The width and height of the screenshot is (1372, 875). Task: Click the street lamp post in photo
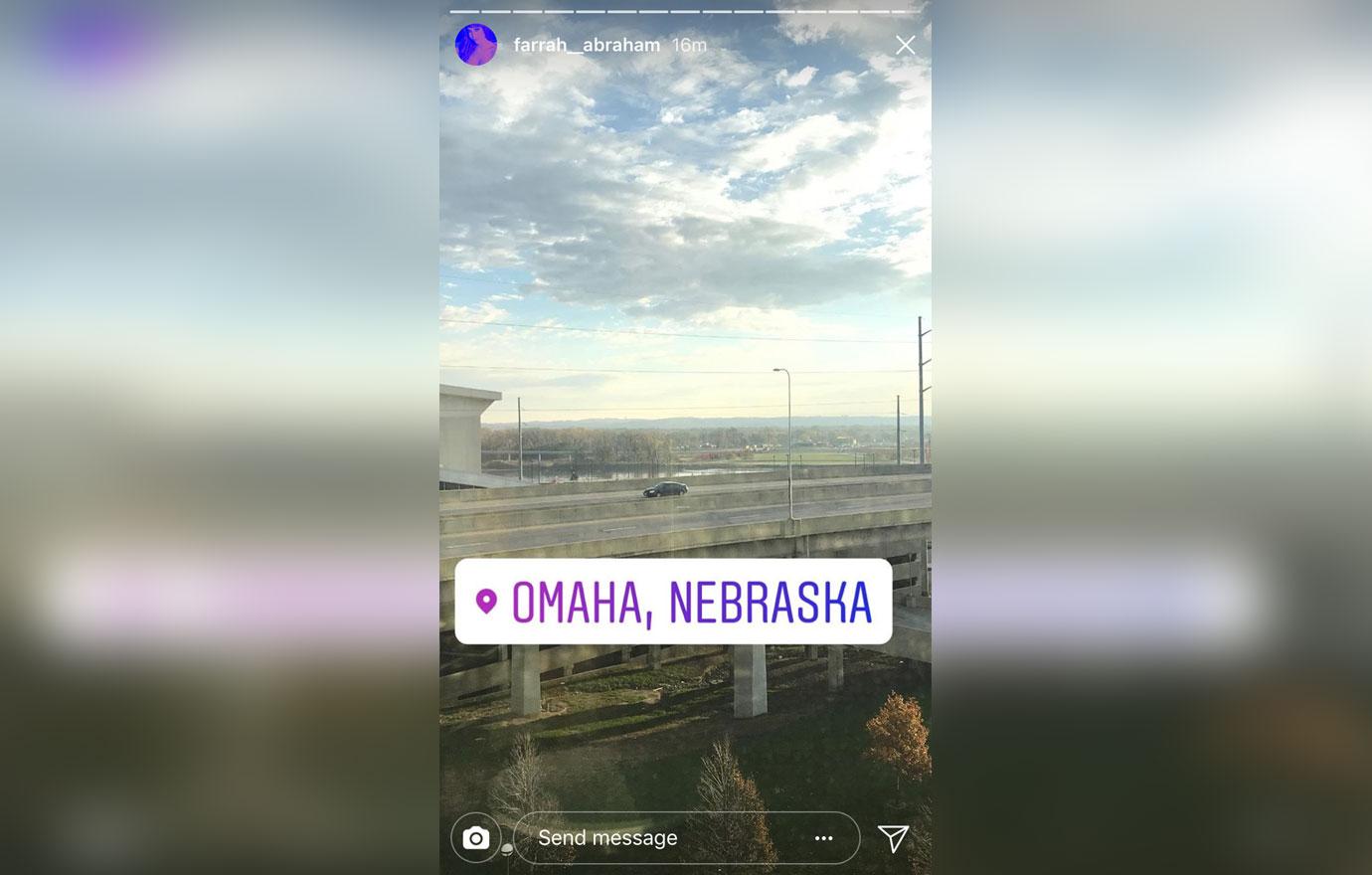pos(788,442)
